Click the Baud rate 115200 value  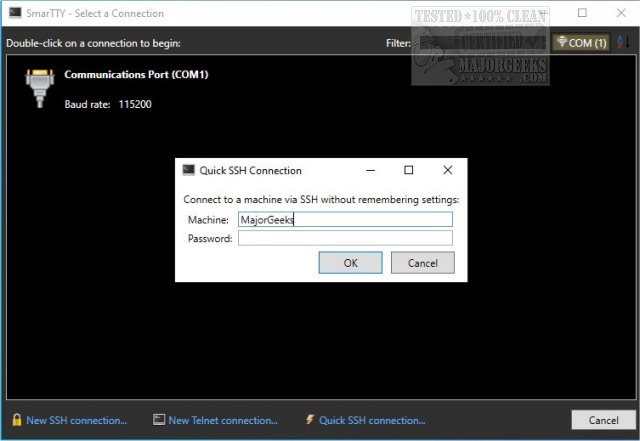[135, 105]
